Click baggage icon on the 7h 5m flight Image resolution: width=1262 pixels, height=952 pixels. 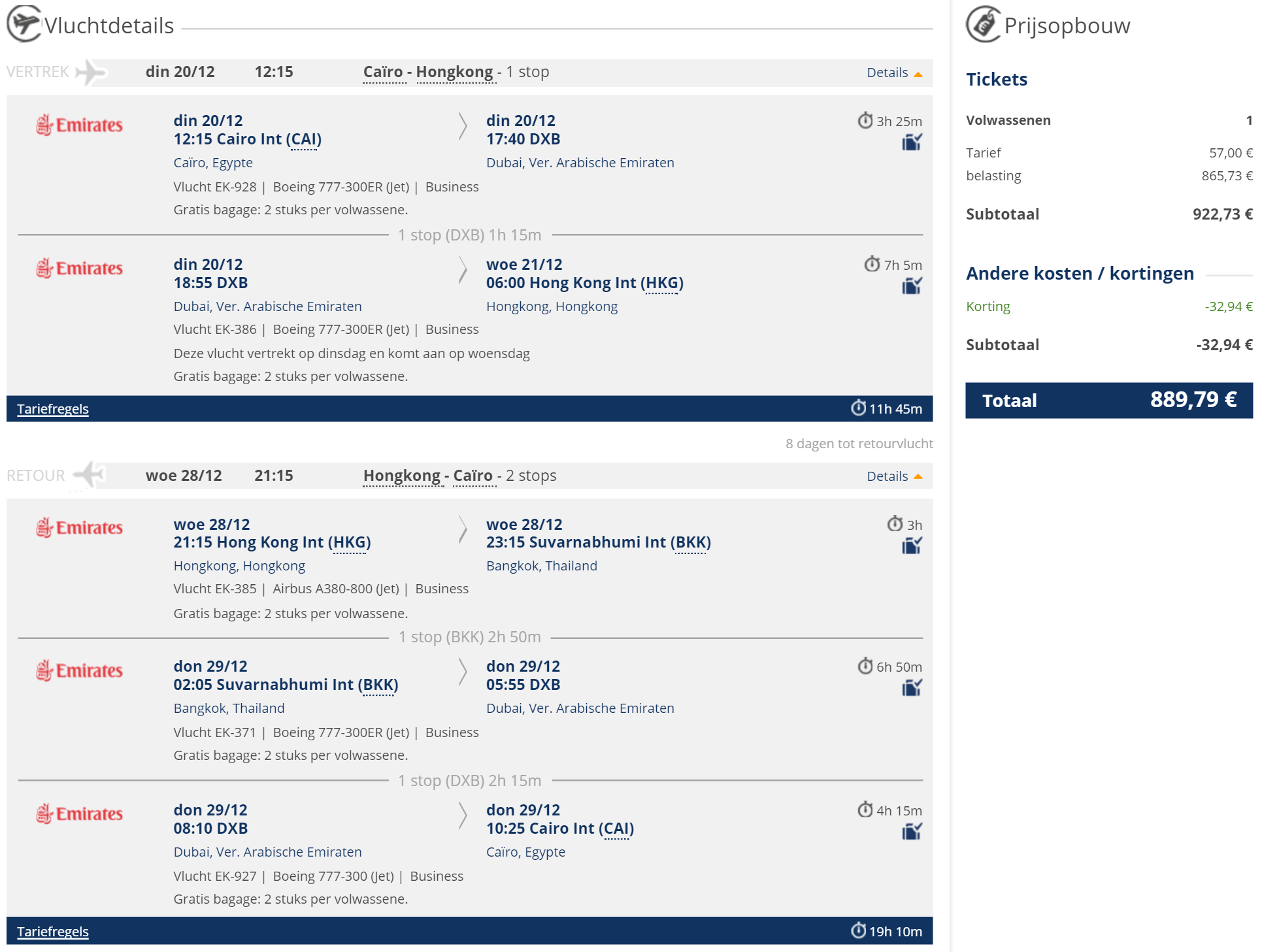912,286
